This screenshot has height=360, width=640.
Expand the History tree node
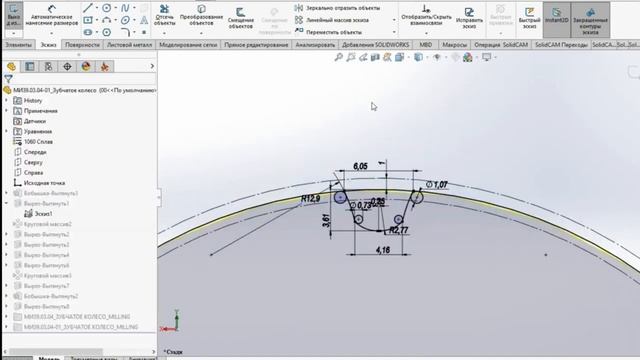[6, 100]
